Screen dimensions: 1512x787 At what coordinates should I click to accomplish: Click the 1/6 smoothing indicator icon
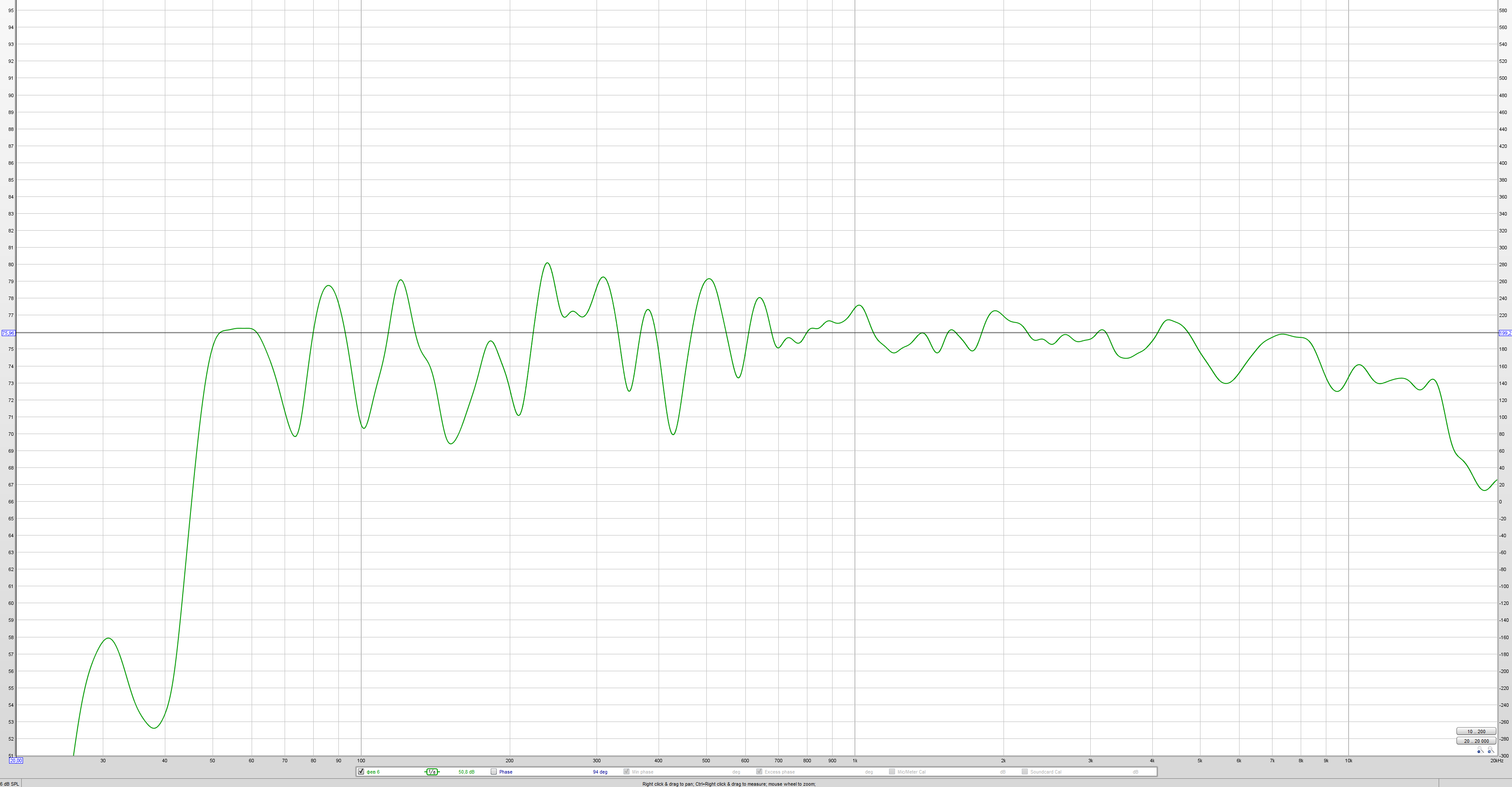pyautogui.click(x=432, y=772)
